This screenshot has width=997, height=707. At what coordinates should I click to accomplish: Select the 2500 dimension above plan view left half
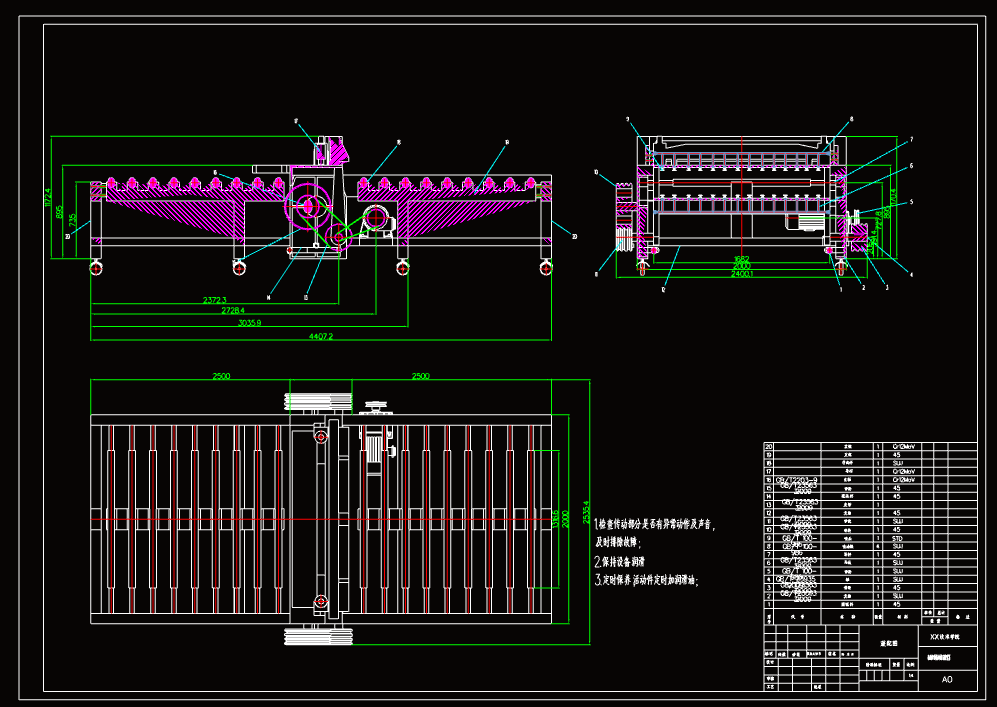221,376
